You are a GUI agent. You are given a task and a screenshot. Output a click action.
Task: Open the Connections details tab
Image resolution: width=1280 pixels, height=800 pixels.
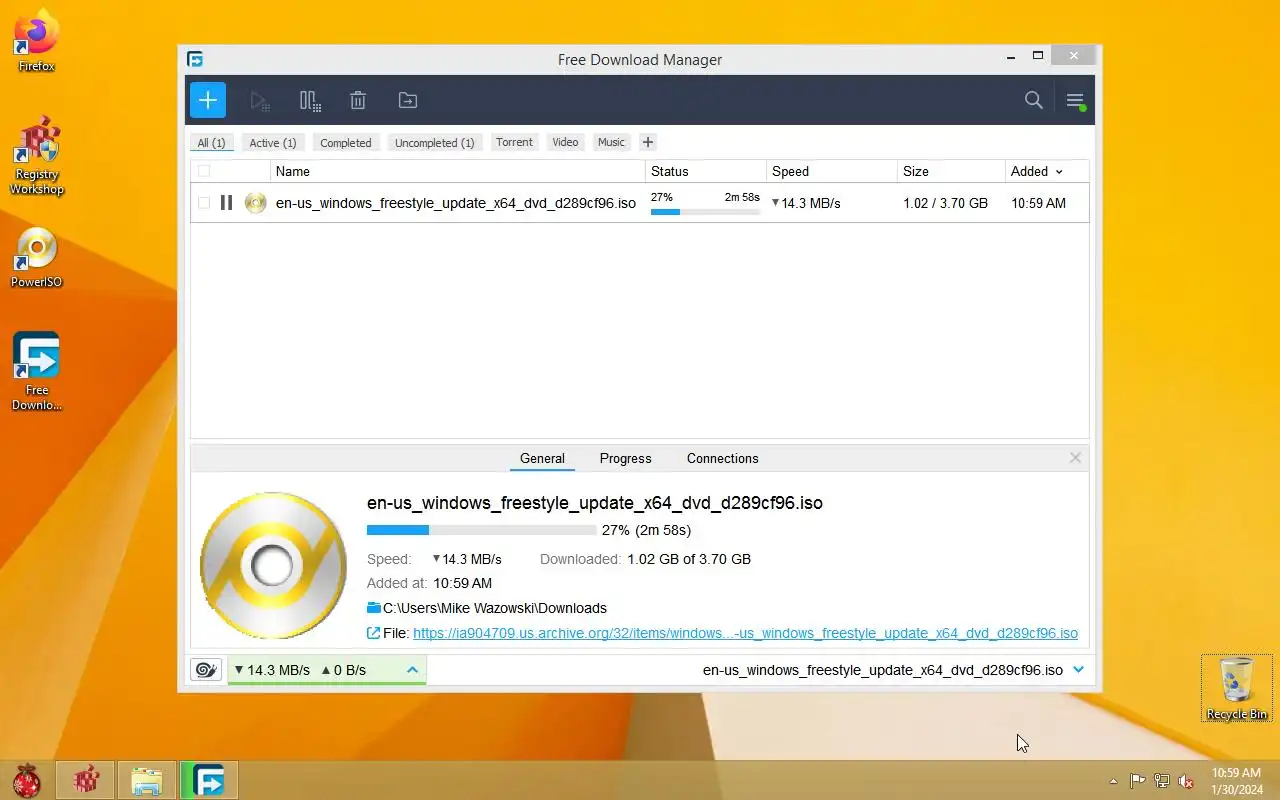(x=723, y=458)
